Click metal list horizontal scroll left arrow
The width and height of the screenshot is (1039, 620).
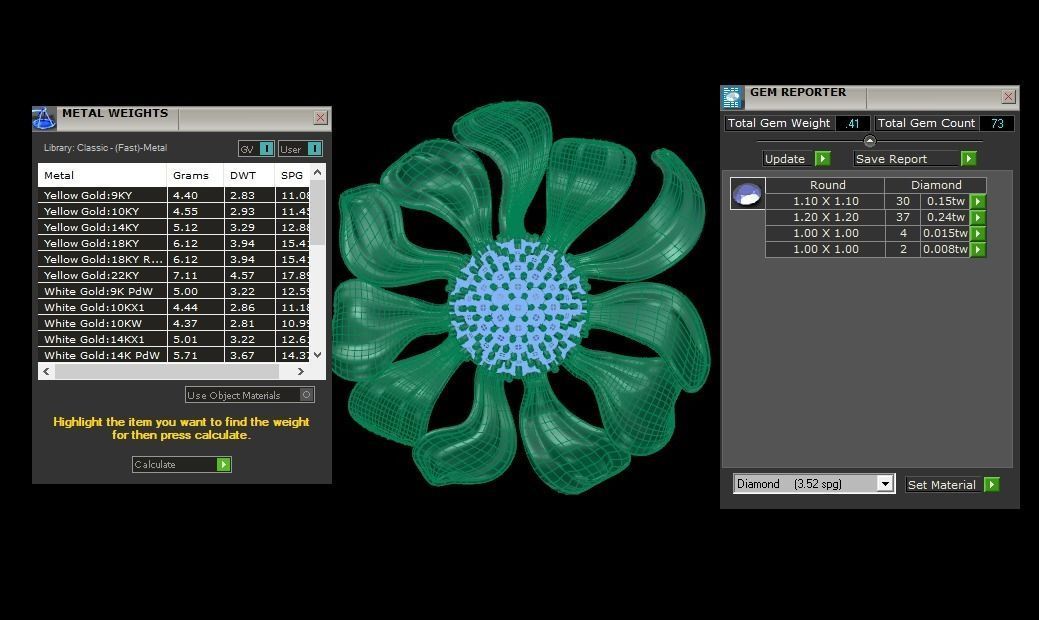pyautogui.click(x=46, y=372)
